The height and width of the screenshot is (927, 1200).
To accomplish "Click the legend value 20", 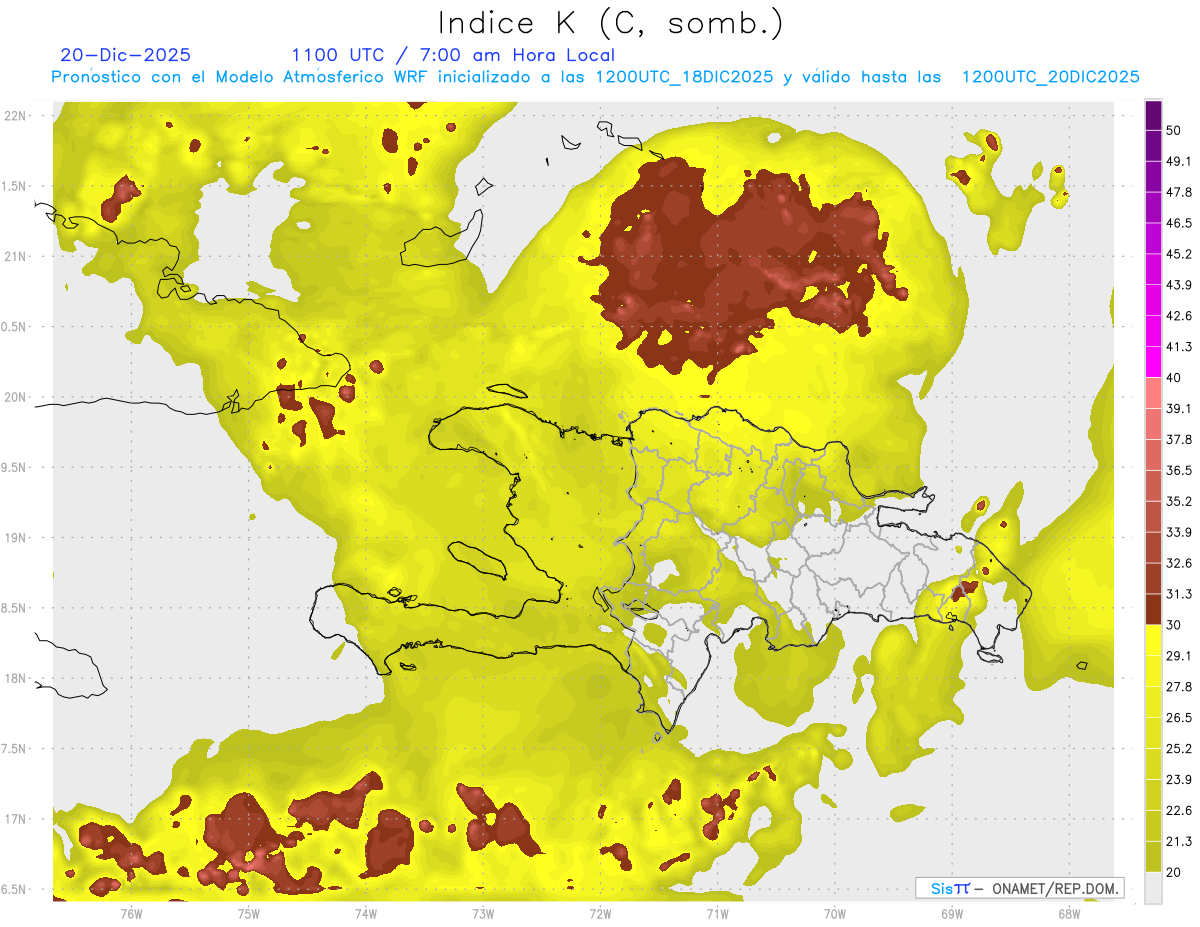I will click(1174, 872).
